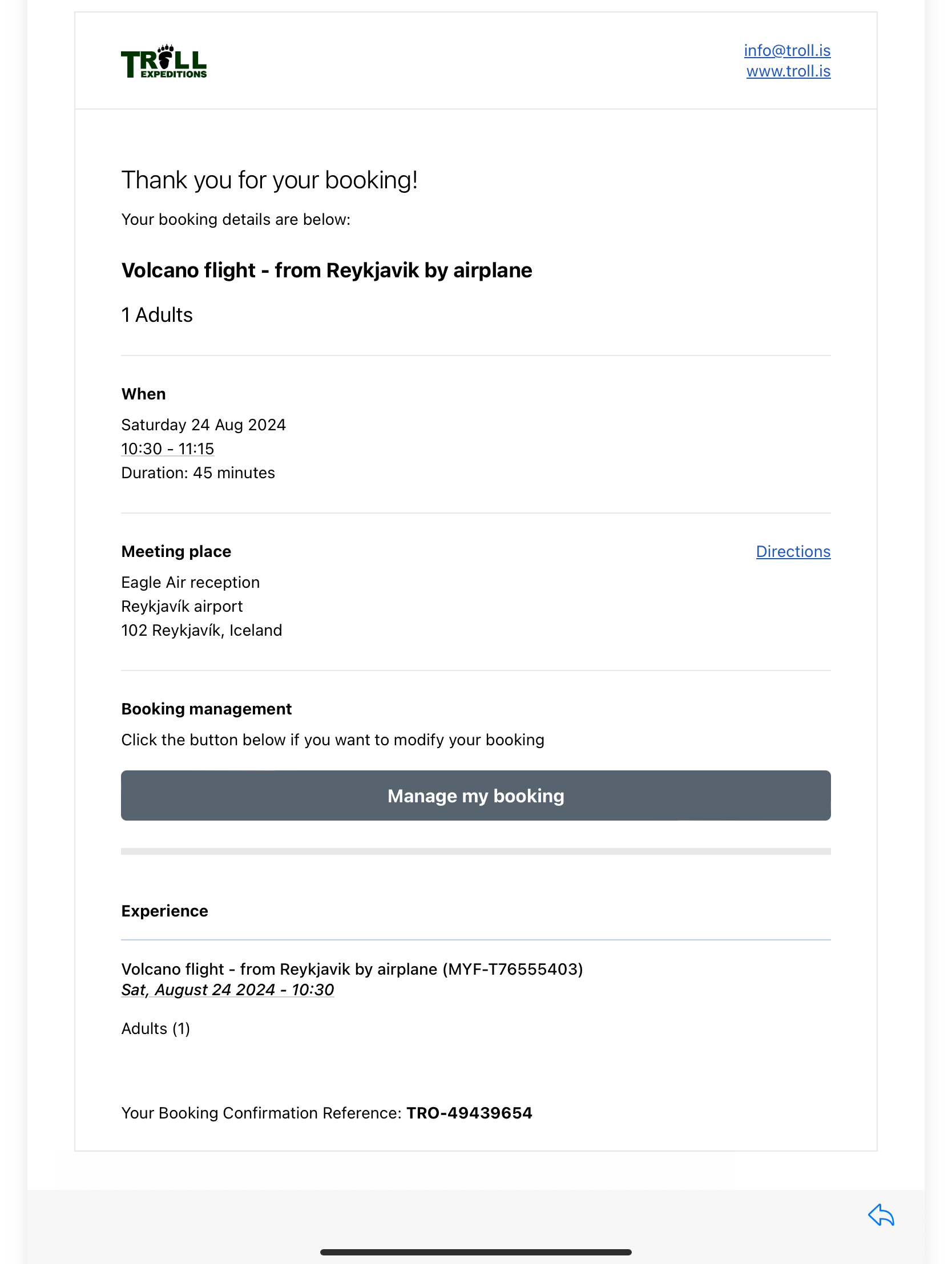Image resolution: width=952 pixels, height=1264 pixels.
Task: Tap the underlined 10:30 - 11:15 time
Action: click(x=167, y=449)
